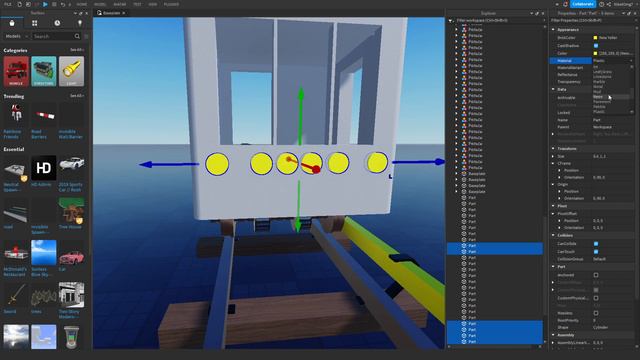Open the Marketplace tab in Toolbox
The image size is (640, 360).
[x=12, y=23]
